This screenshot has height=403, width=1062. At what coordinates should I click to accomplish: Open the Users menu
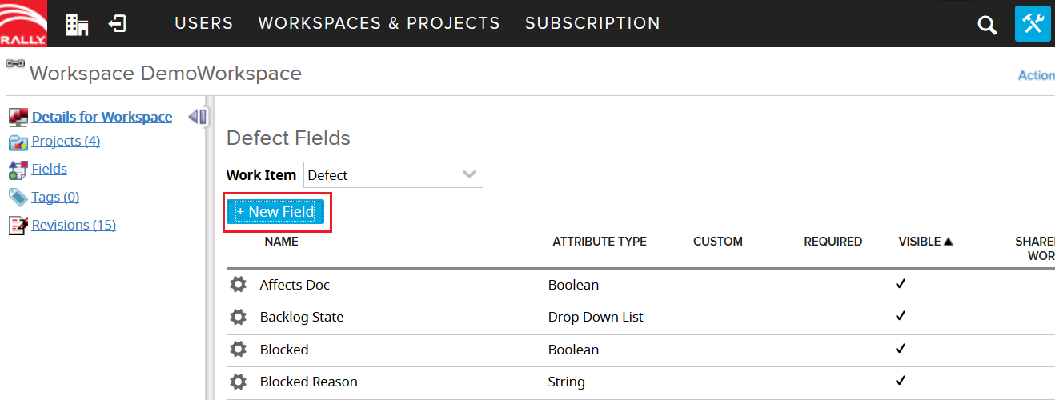tap(203, 23)
